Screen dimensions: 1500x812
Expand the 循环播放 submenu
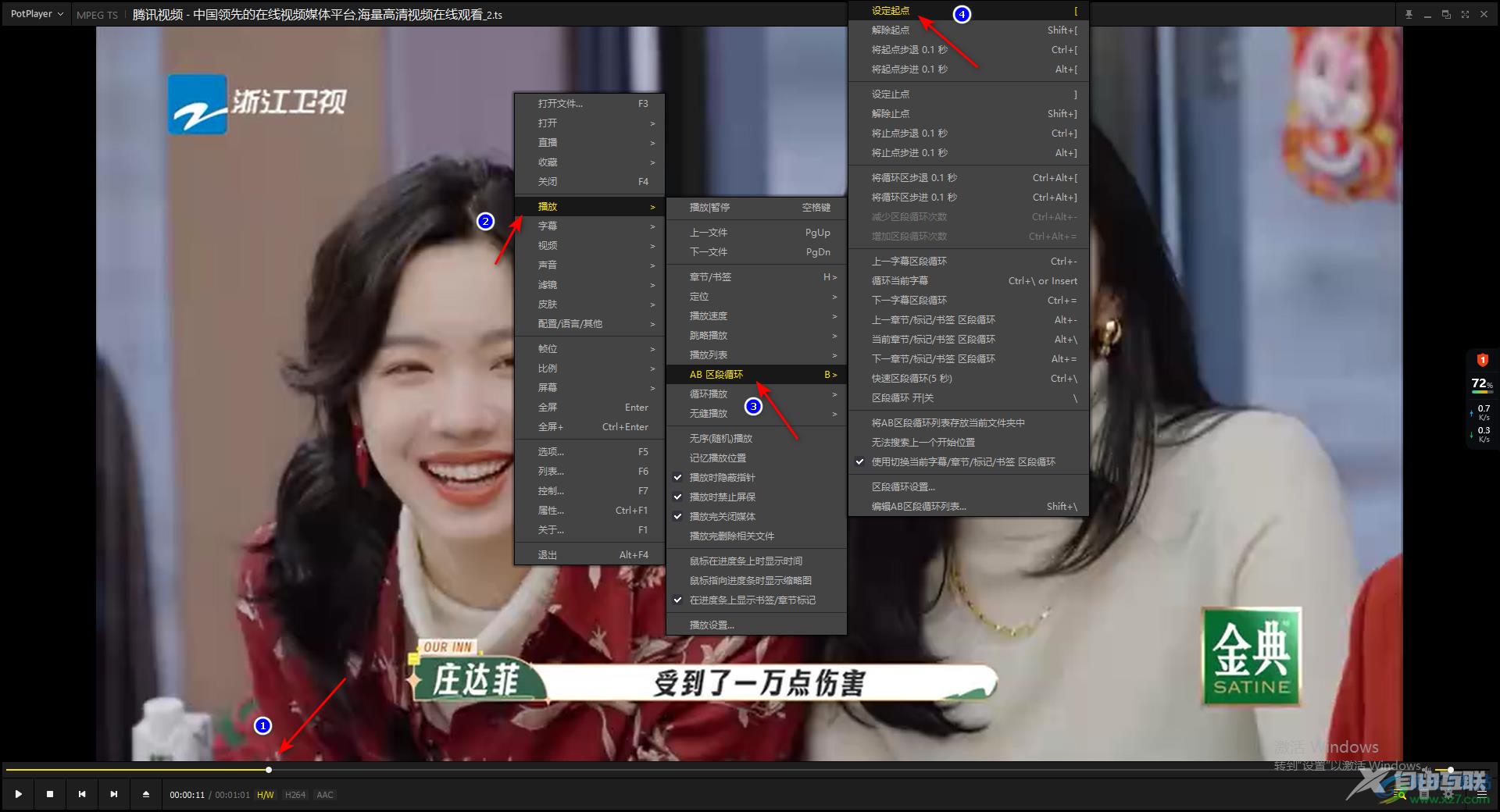coord(756,394)
